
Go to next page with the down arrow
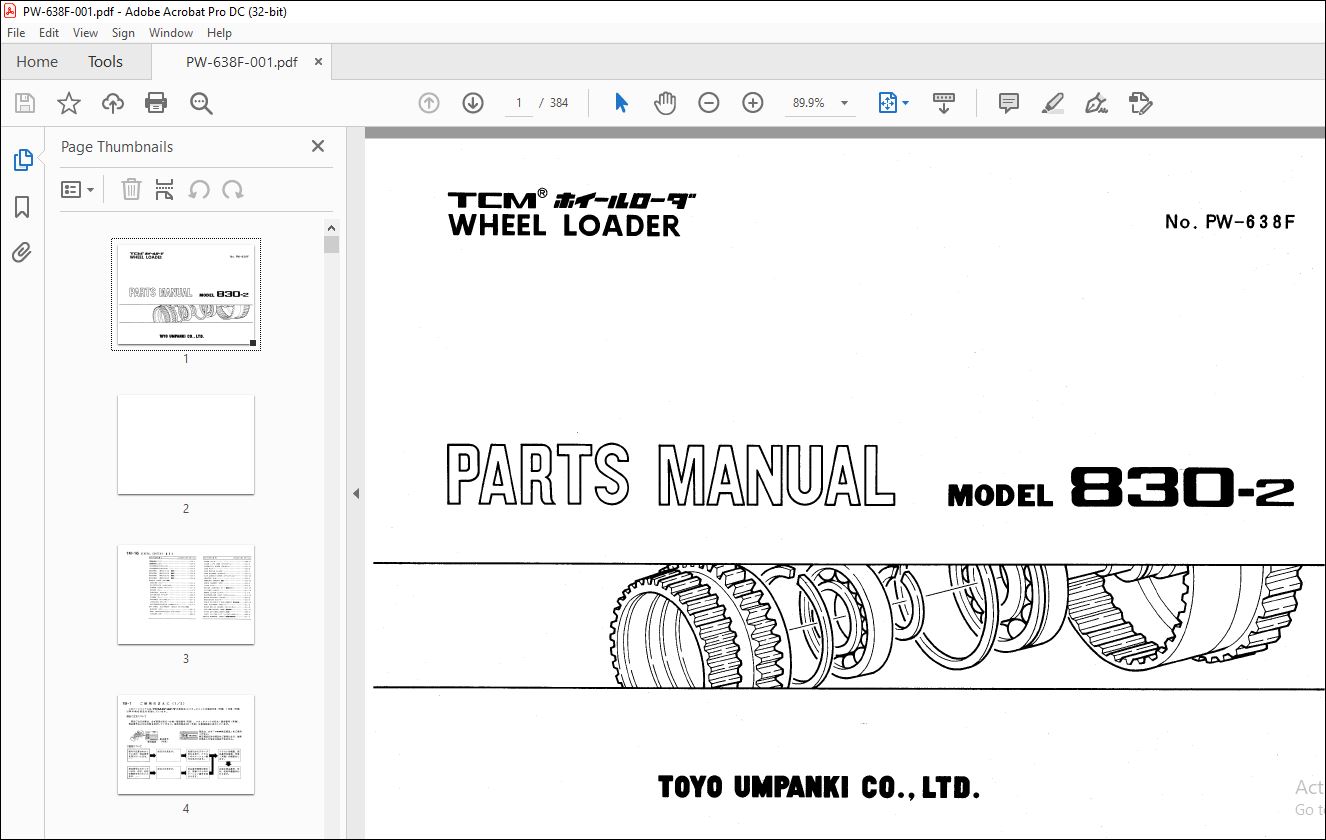(x=473, y=103)
